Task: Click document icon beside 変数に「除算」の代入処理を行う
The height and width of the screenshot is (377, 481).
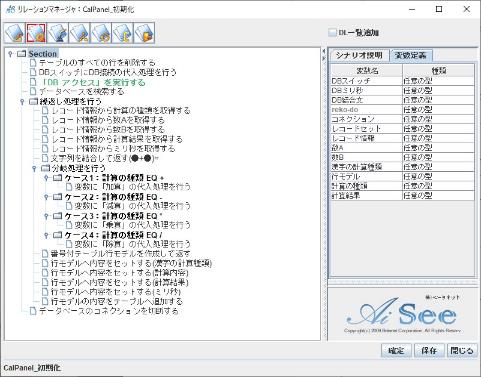Action: click(x=69, y=244)
